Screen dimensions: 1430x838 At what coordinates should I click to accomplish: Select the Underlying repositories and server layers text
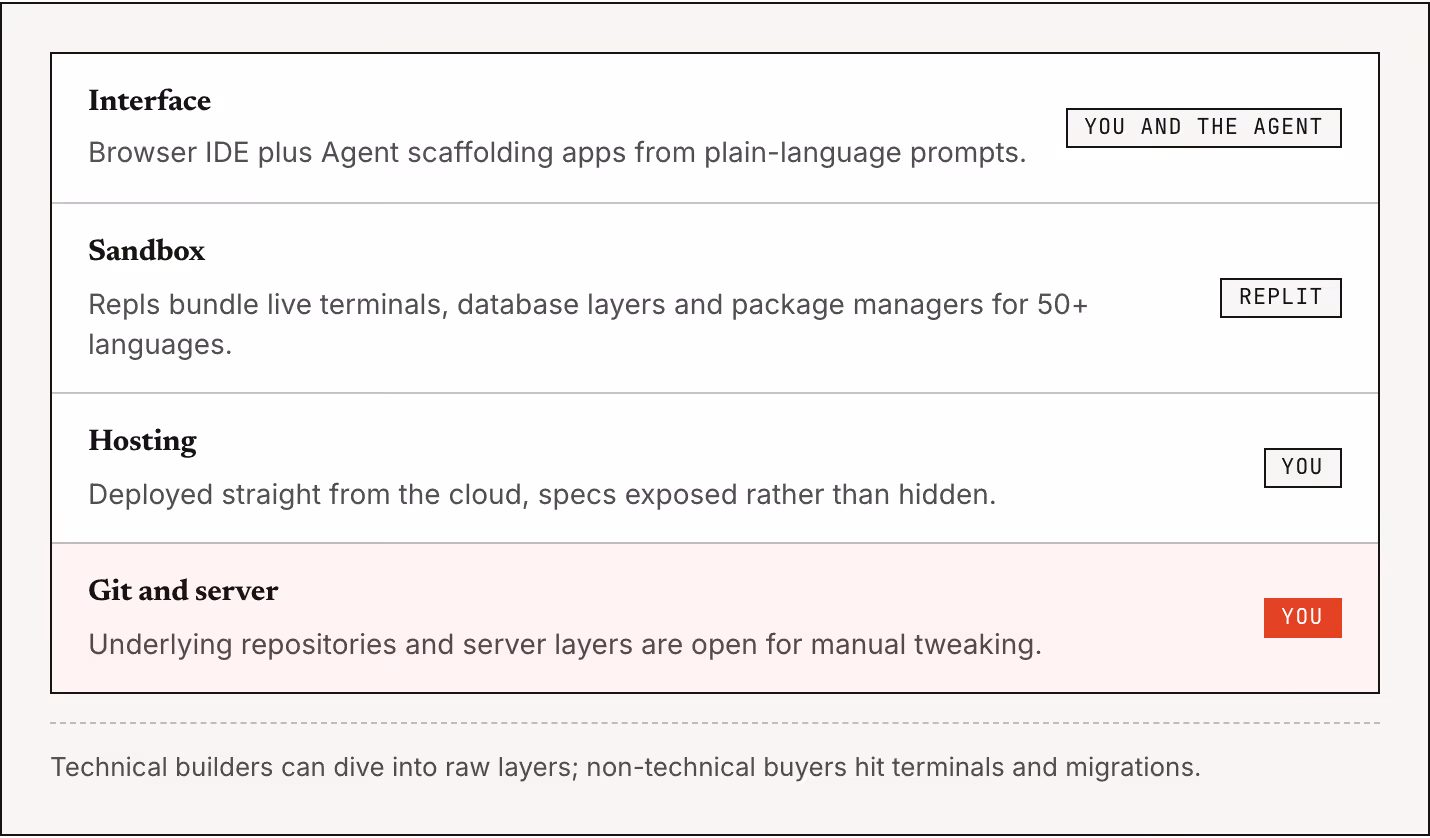[565, 644]
